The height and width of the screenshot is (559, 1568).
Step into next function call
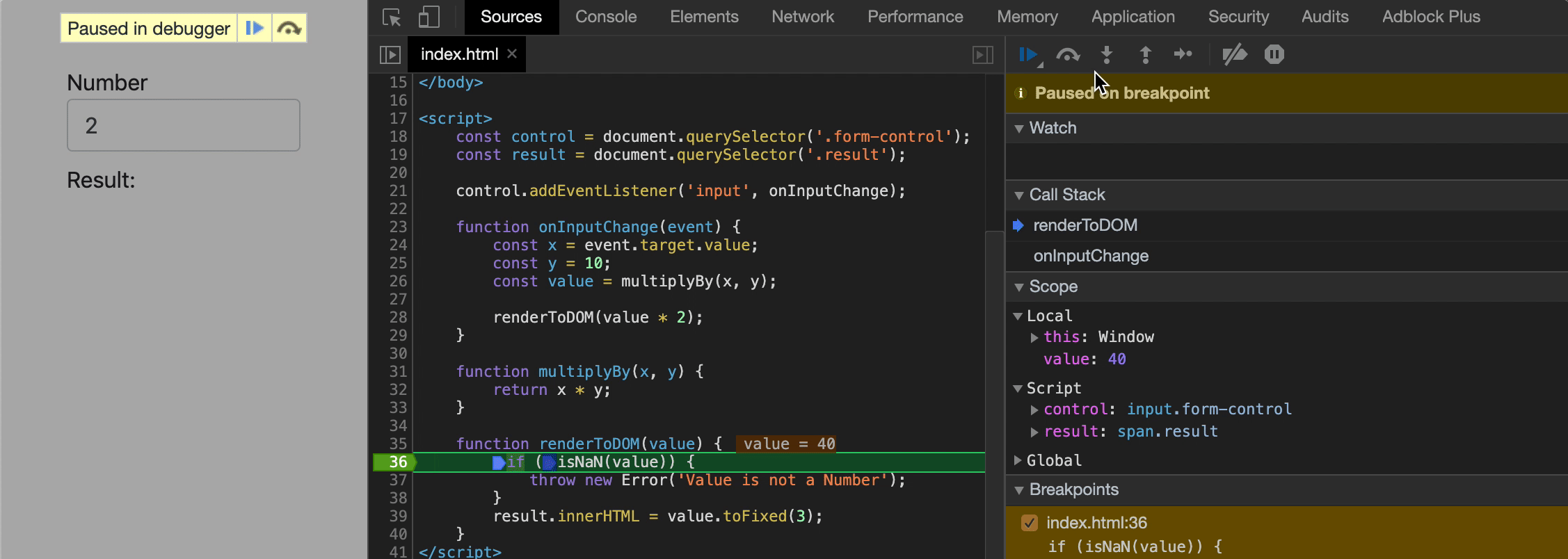click(x=1107, y=54)
